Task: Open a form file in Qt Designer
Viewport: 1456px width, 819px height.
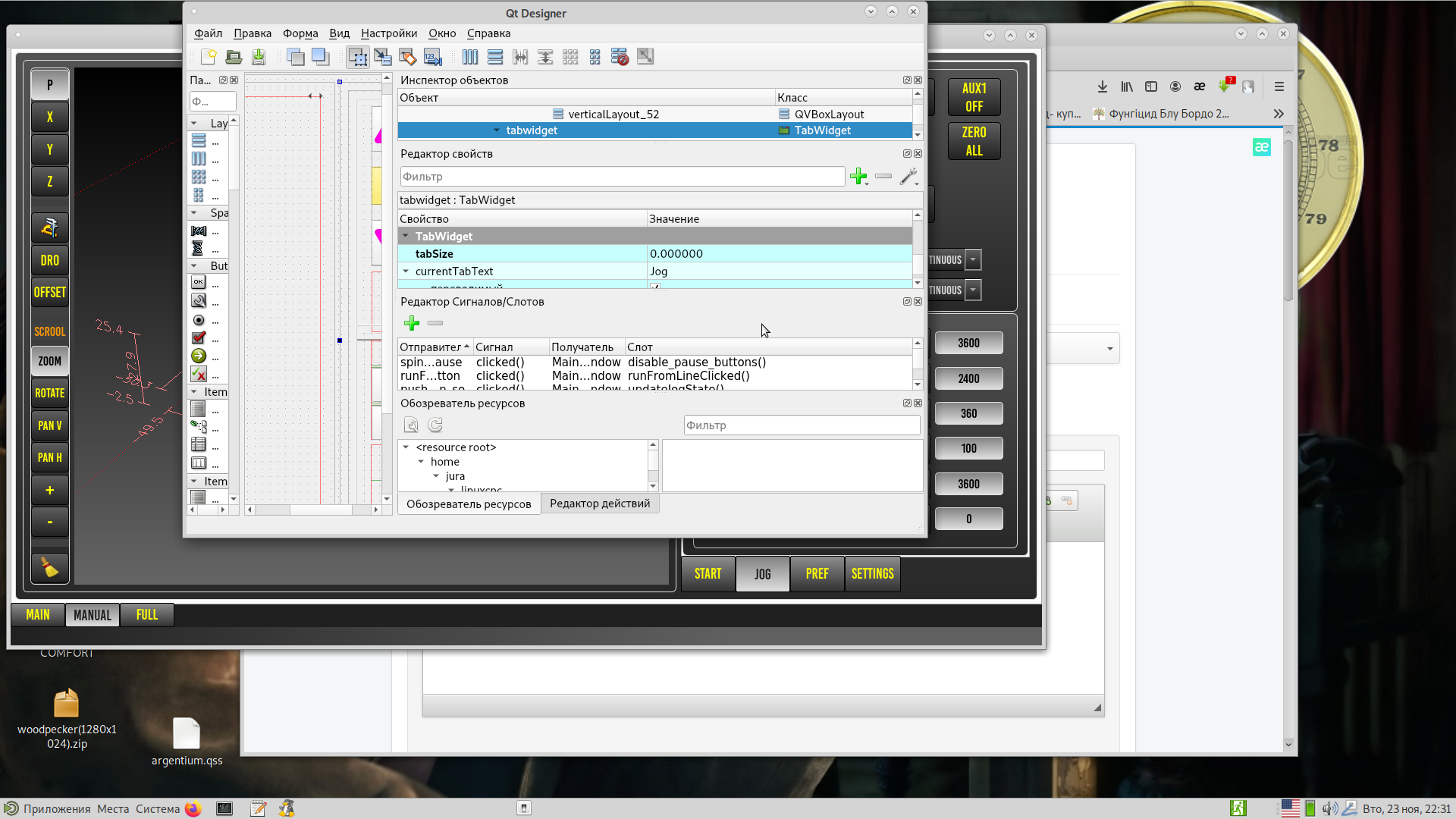Action: [234, 57]
